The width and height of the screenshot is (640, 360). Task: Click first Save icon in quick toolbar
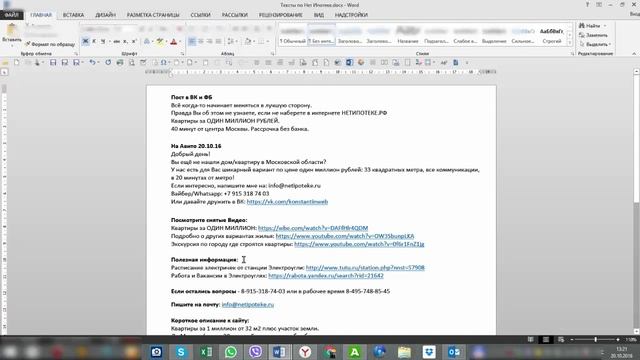click(x=53, y=62)
